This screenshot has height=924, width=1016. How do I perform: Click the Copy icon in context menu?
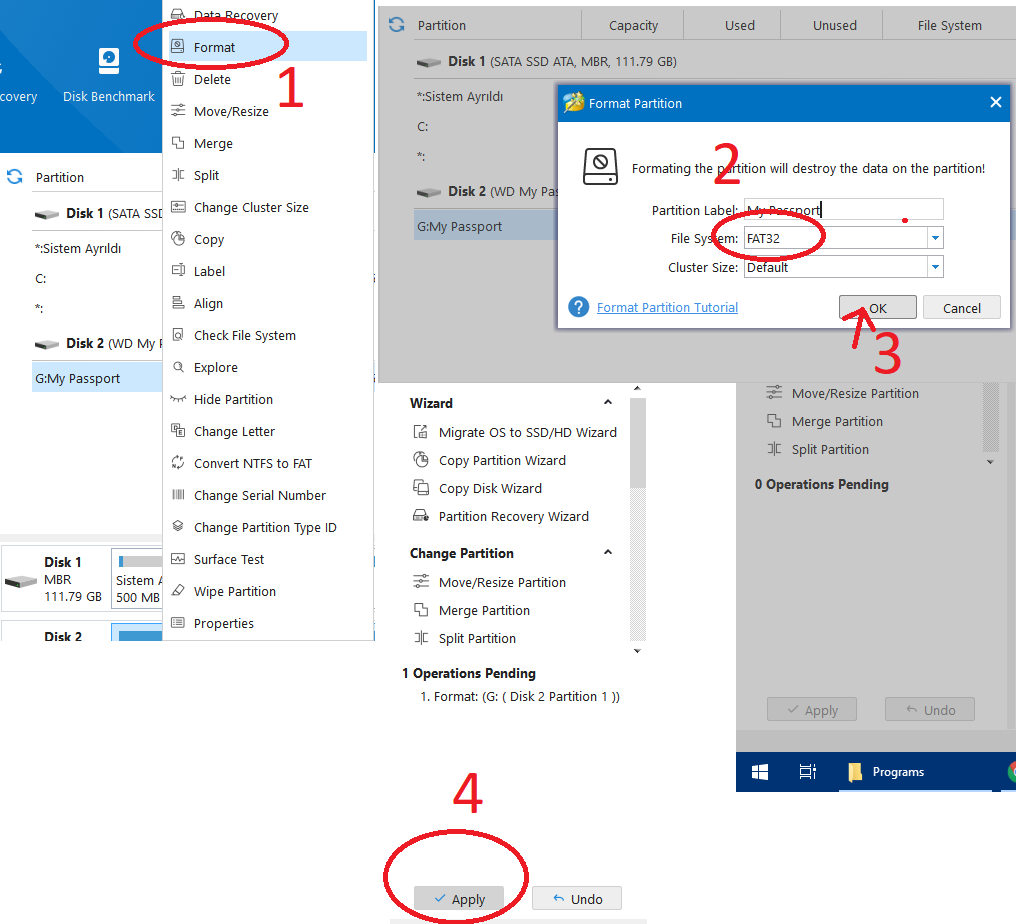178,238
